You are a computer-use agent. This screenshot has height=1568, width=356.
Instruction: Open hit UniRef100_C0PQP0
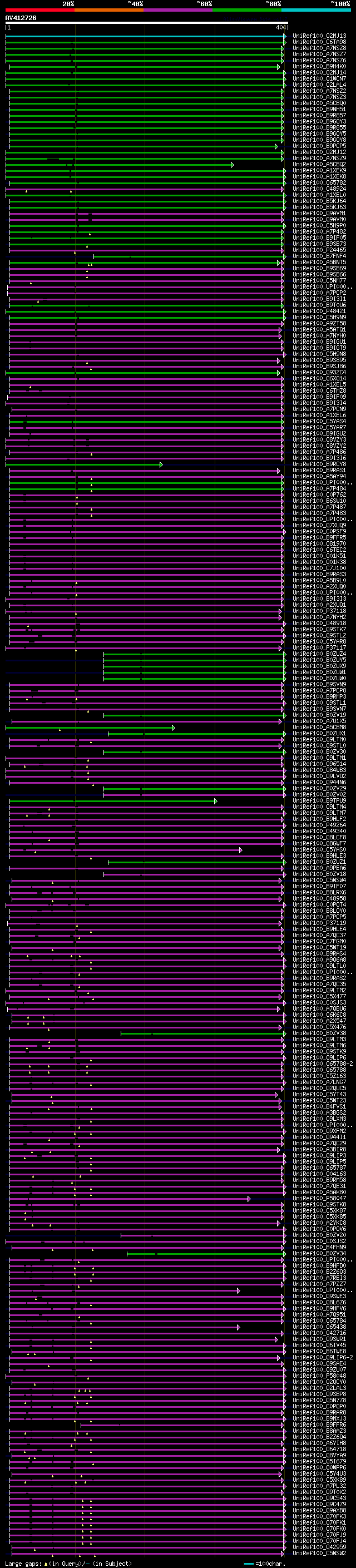319,1407
